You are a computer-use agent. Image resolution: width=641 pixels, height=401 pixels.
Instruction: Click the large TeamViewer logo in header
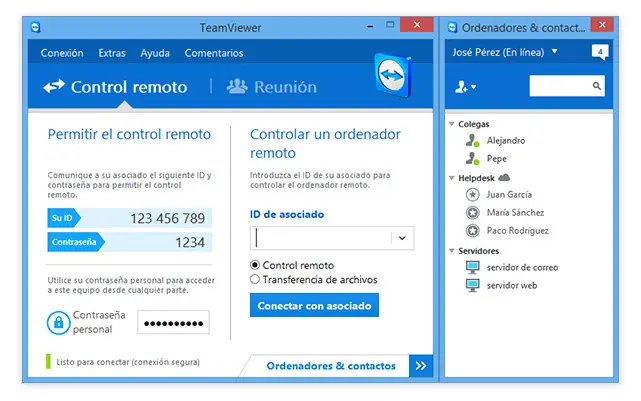(x=393, y=75)
